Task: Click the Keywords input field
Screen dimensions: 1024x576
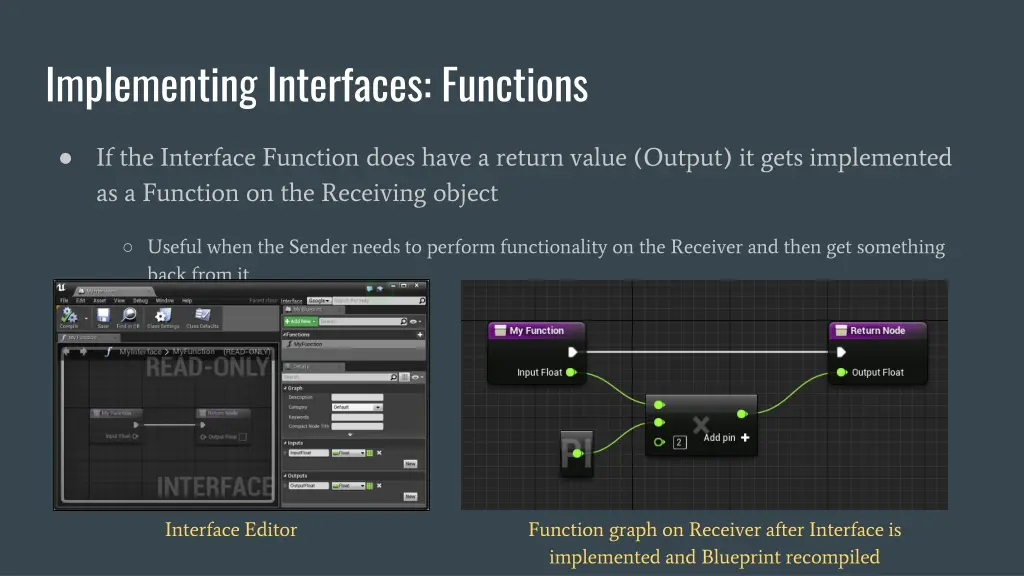Action: [x=357, y=417]
